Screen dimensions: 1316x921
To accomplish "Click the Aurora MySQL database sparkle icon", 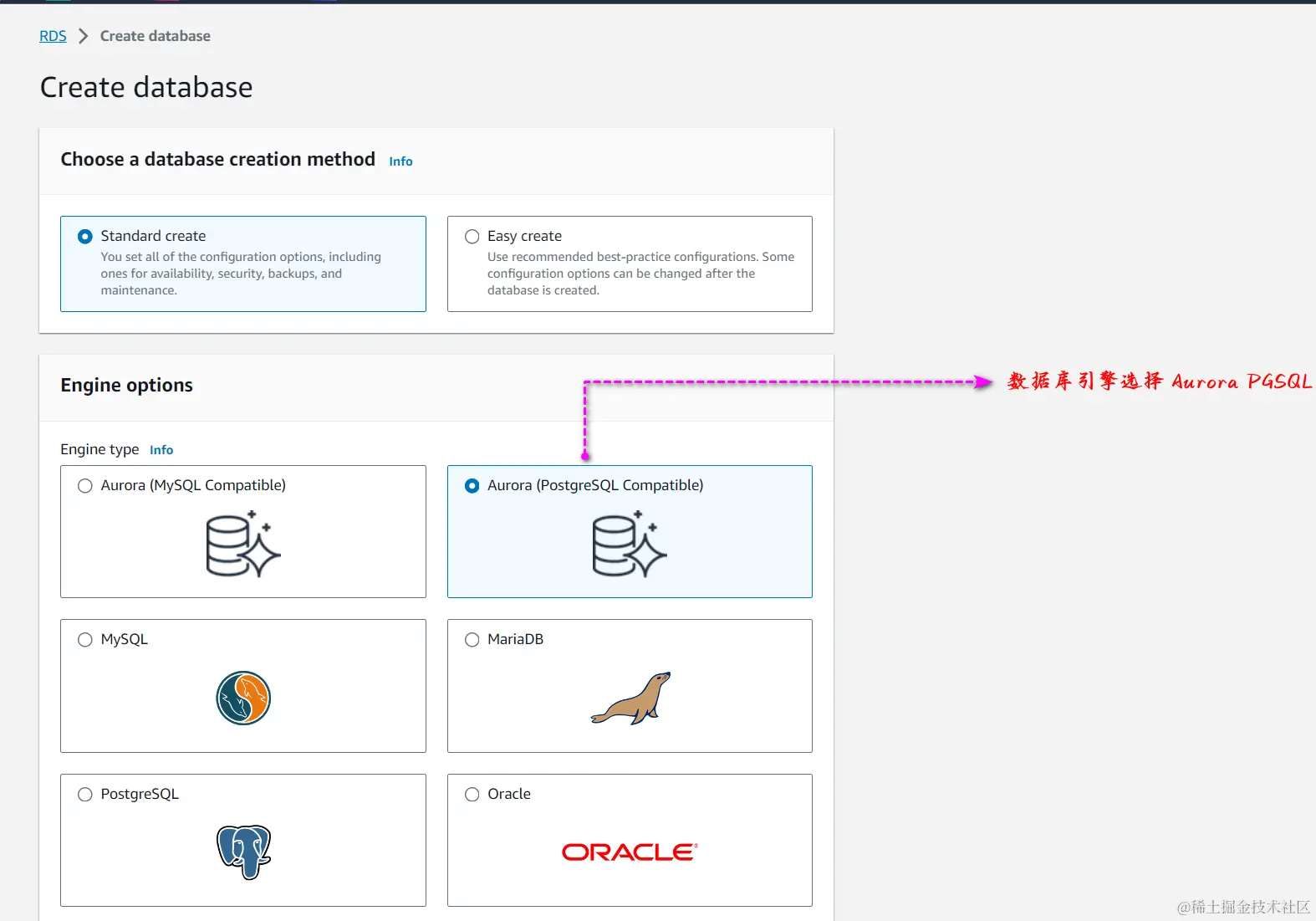I will 243,544.
